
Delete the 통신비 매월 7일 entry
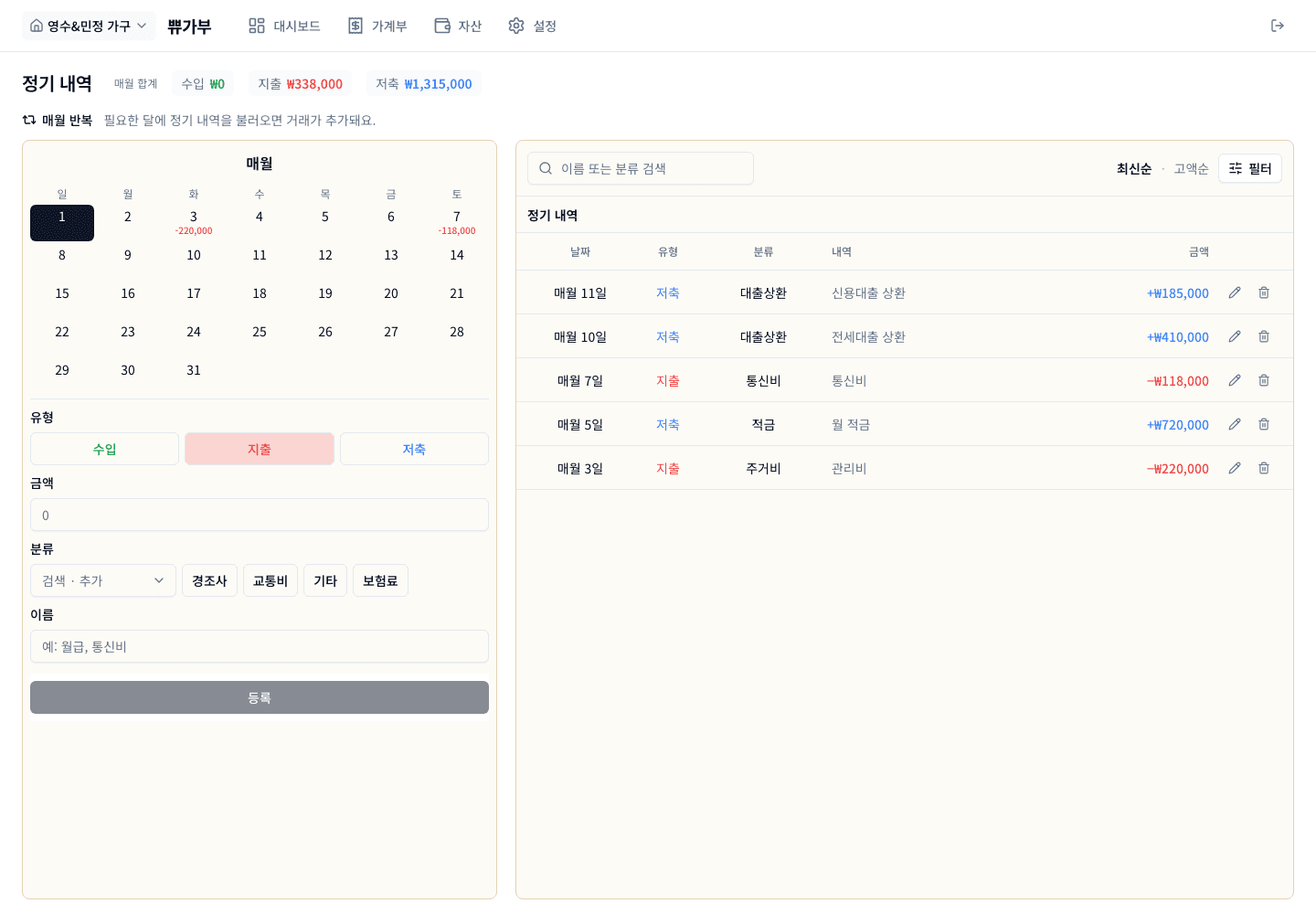pos(1264,380)
